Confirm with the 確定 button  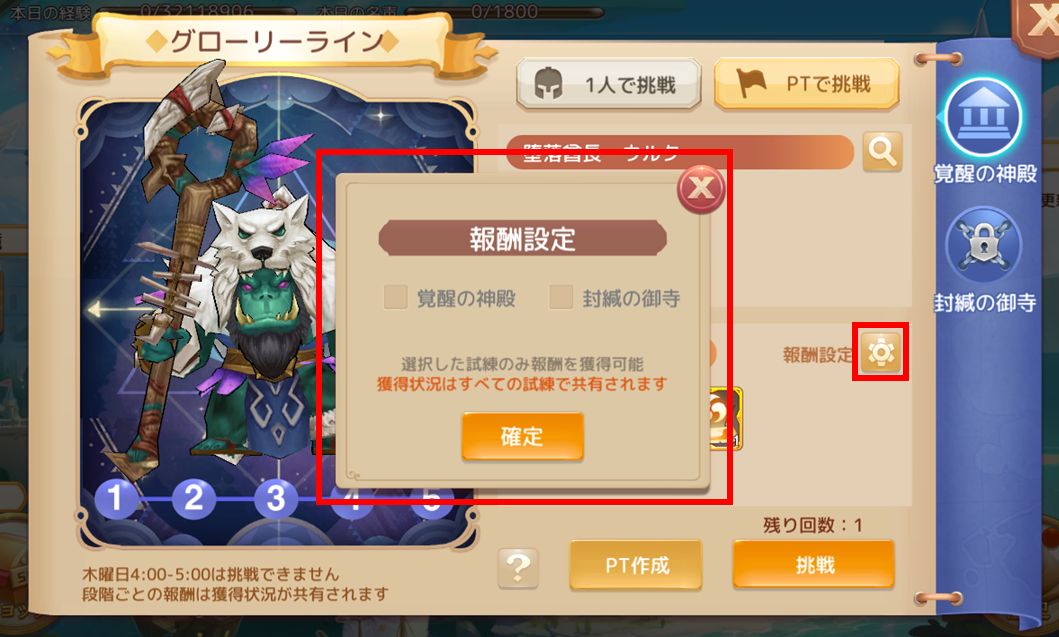tap(522, 436)
